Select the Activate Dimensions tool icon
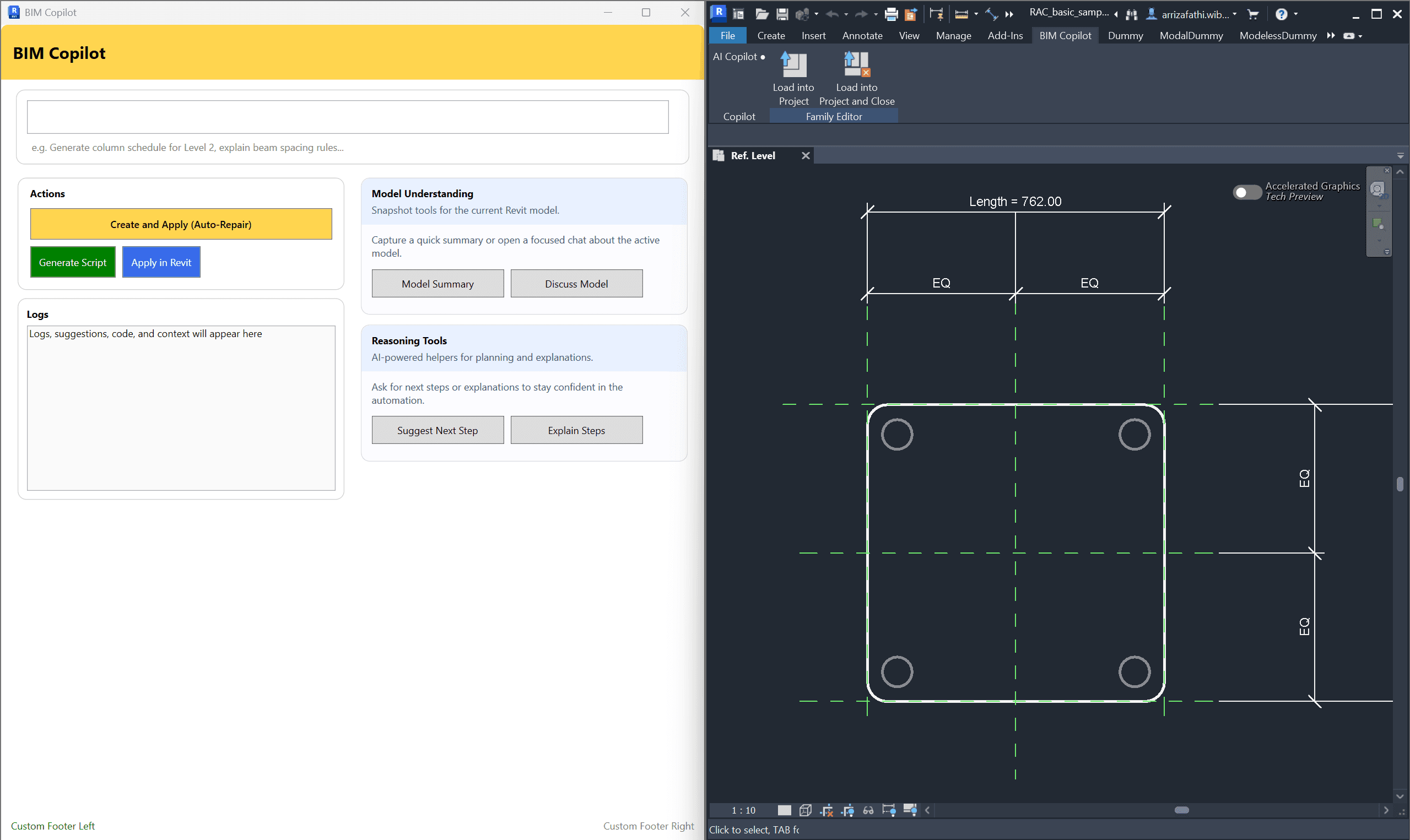Screen dimensions: 1410x840 [937, 14]
